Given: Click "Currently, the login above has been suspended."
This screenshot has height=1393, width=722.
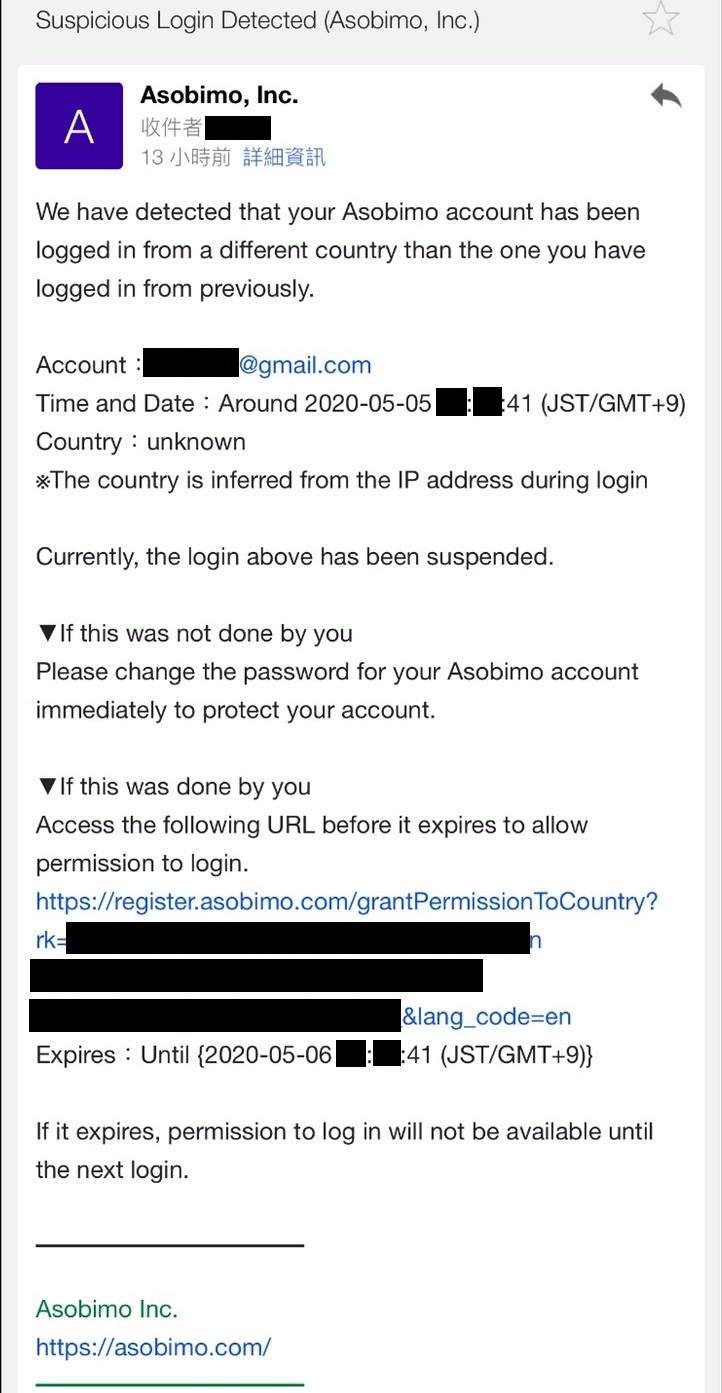Looking at the screenshot, I should coord(294,557).
